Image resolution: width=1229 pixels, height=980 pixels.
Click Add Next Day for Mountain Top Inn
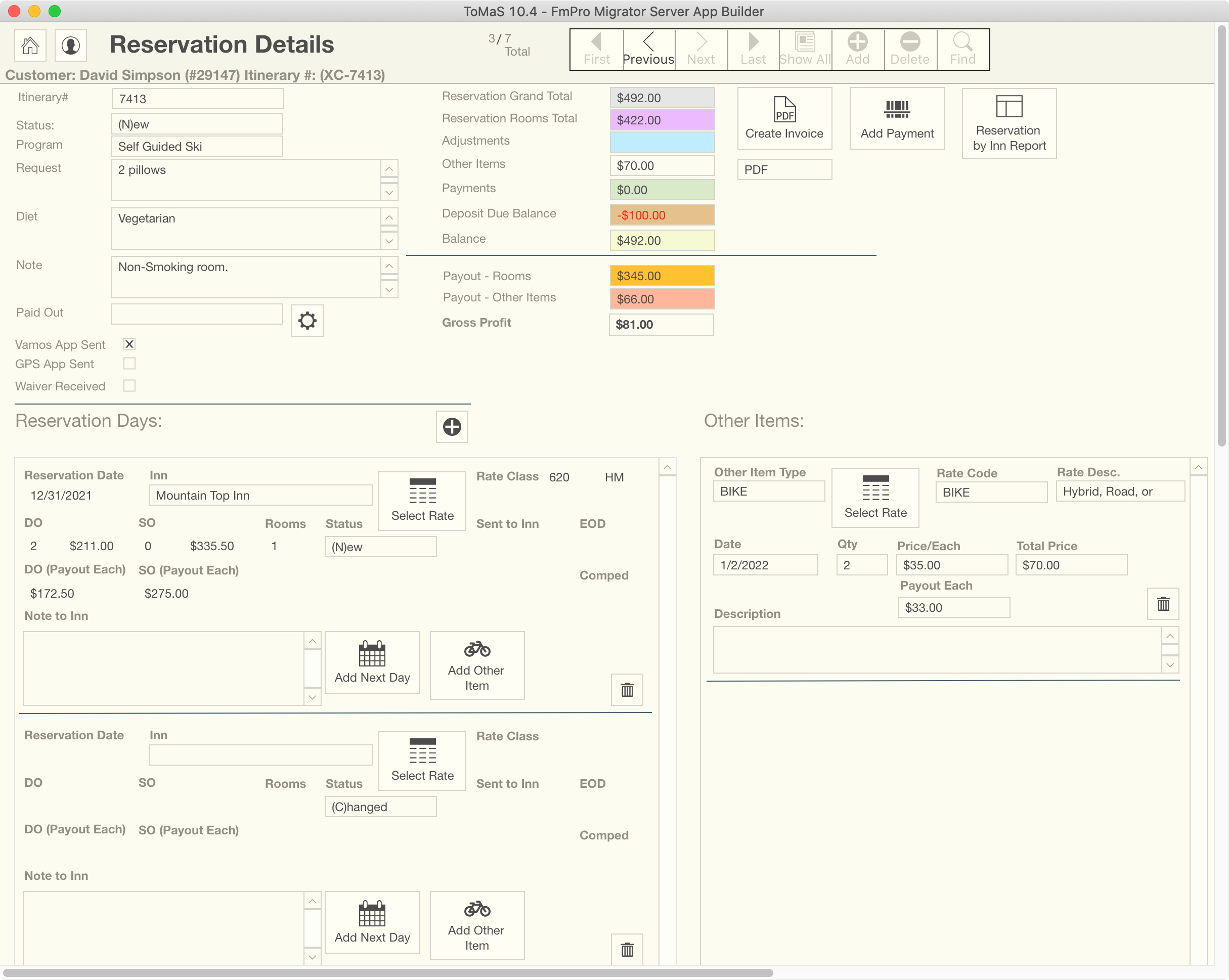[372, 662]
